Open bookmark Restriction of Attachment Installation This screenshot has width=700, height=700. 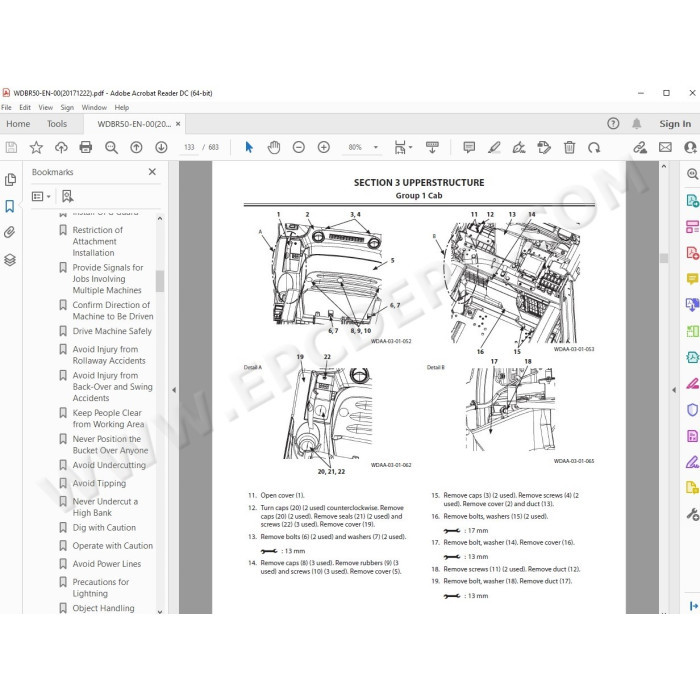pos(98,242)
